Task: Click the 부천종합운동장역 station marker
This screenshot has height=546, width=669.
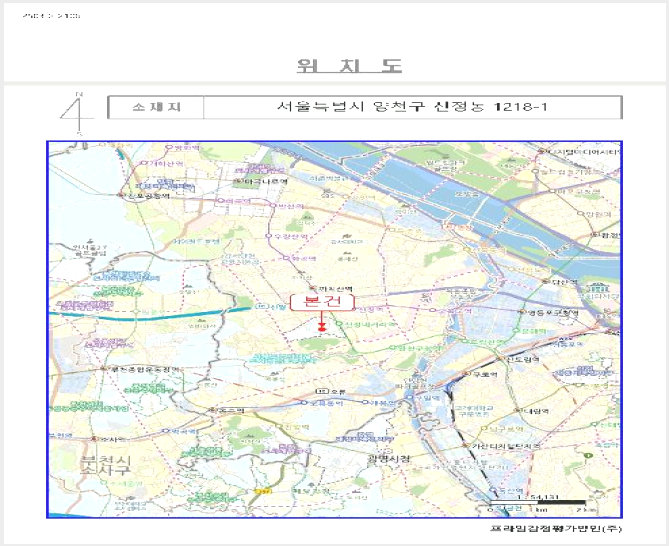Action: [x=103, y=369]
